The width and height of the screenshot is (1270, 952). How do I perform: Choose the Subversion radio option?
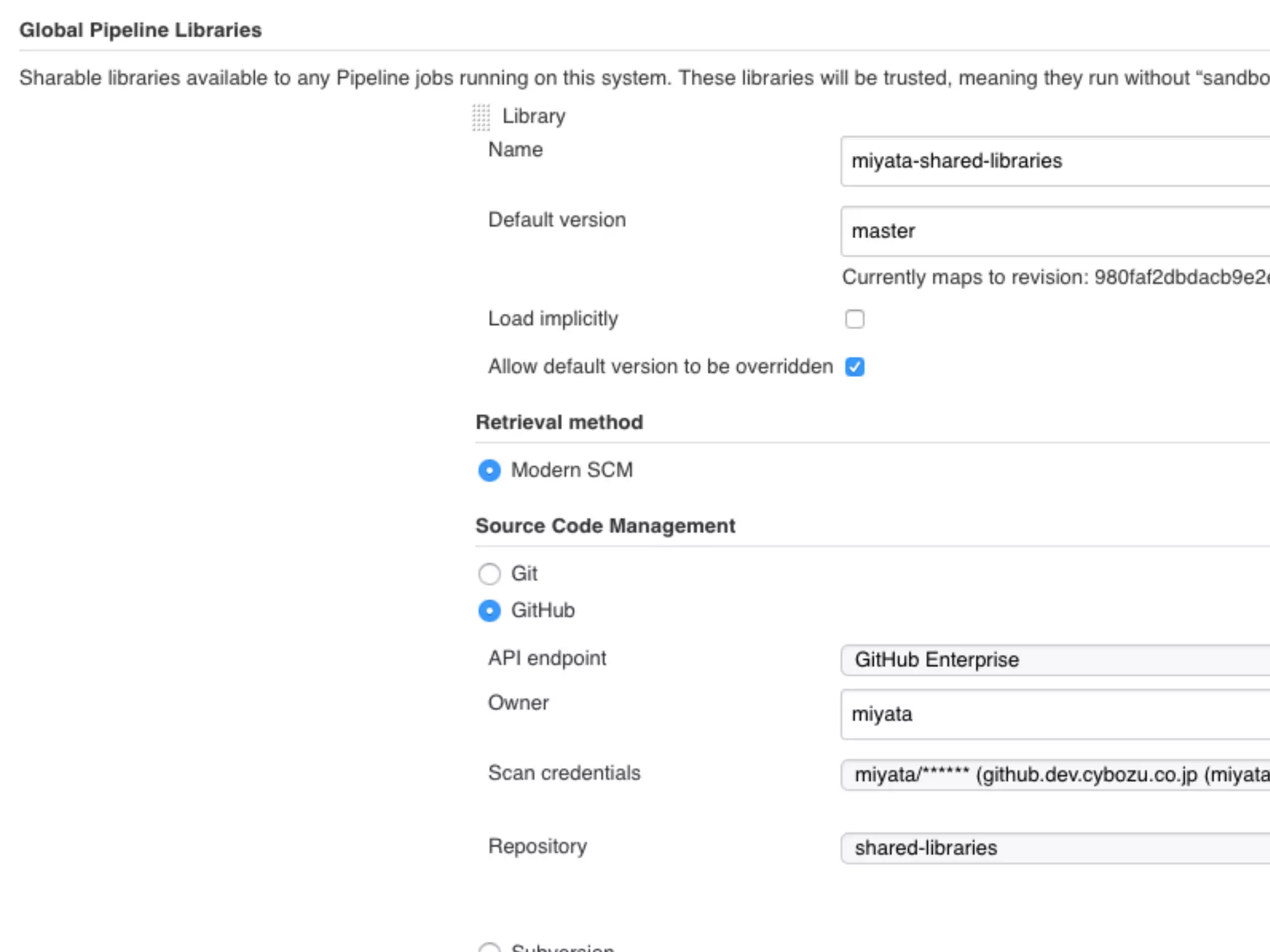489,948
